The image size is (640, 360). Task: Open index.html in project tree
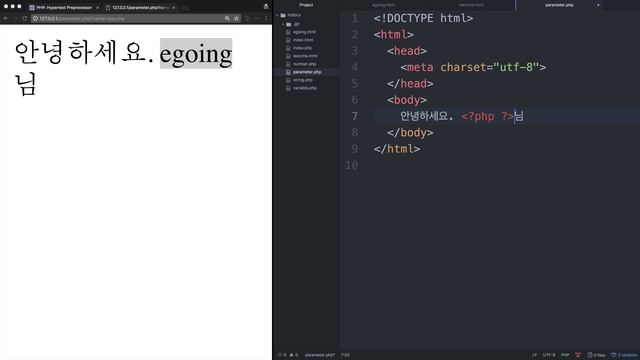coord(303,40)
